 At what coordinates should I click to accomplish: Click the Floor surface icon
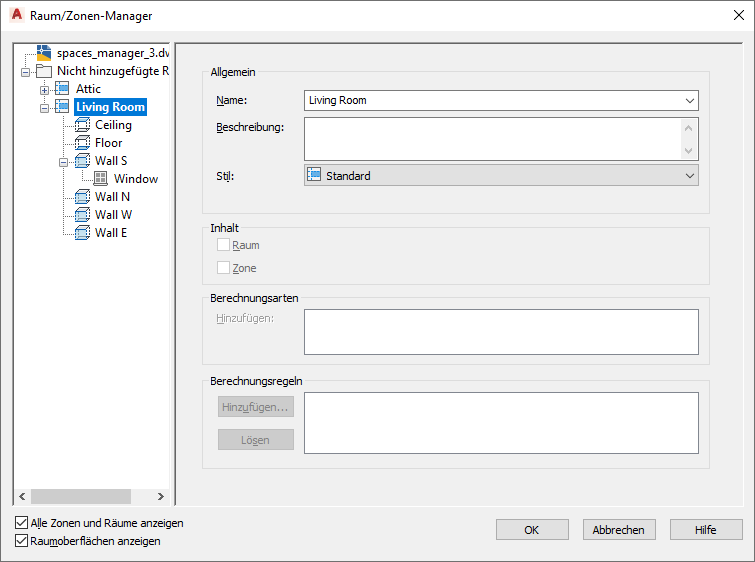82,143
